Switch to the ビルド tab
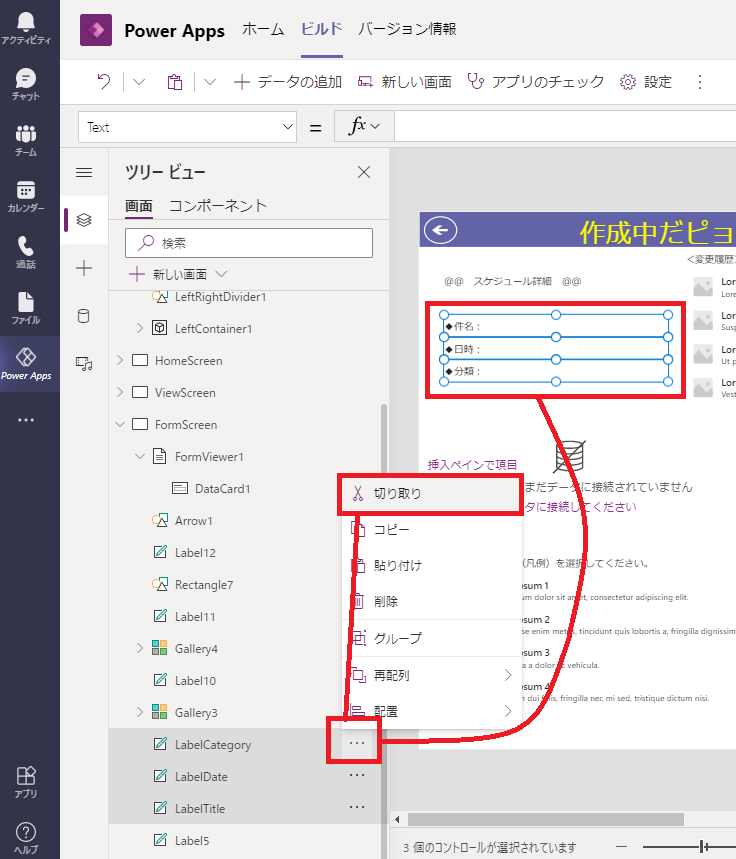The height and width of the screenshot is (859, 736). click(322, 29)
